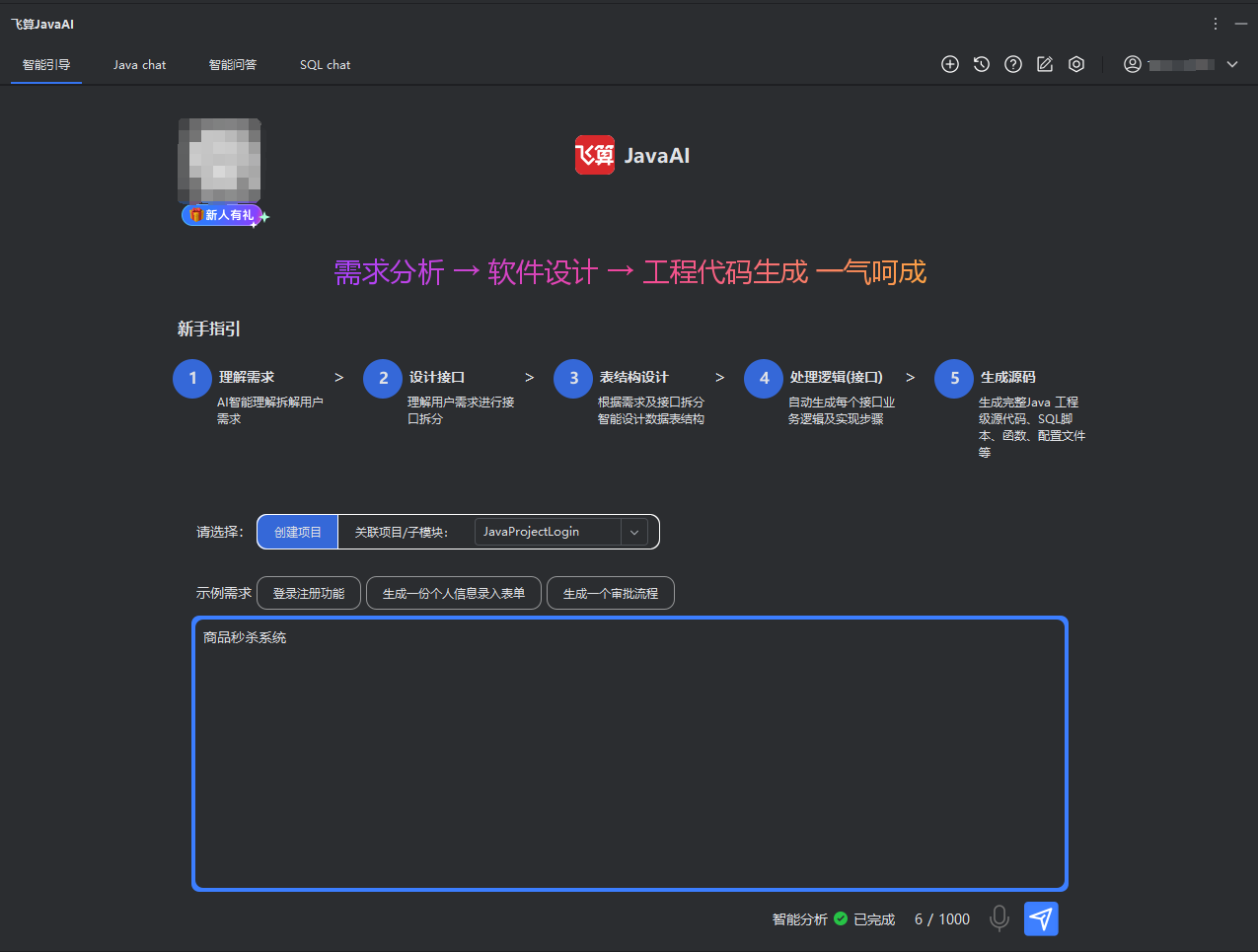This screenshot has height=952, width=1258.
Task: Click the 生成源码 step title
Action: tap(1008, 377)
